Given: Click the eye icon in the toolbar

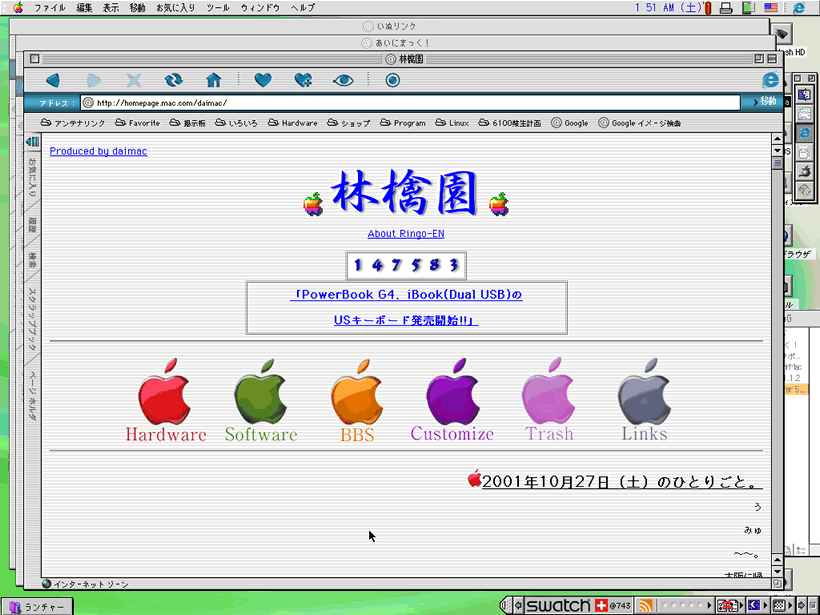Looking at the screenshot, I should tap(343, 80).
